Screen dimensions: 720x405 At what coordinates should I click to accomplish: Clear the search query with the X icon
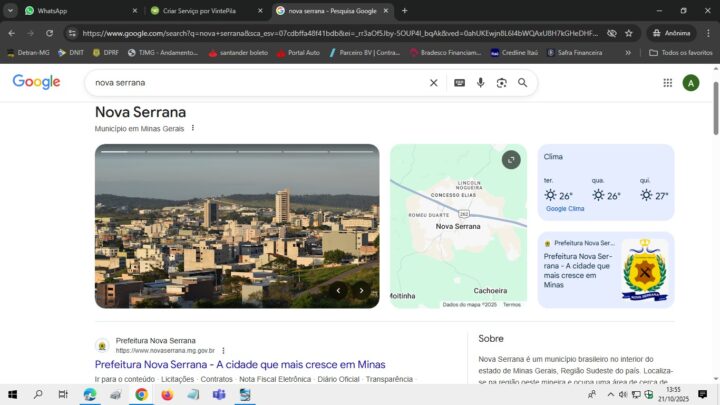[433, 83]
